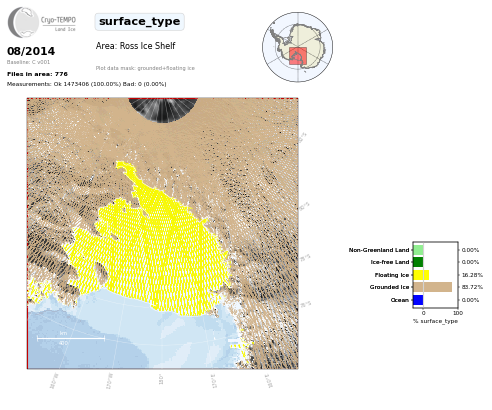
Task: Click the blue Ocean bar
Action: click(x=418, y=300)
